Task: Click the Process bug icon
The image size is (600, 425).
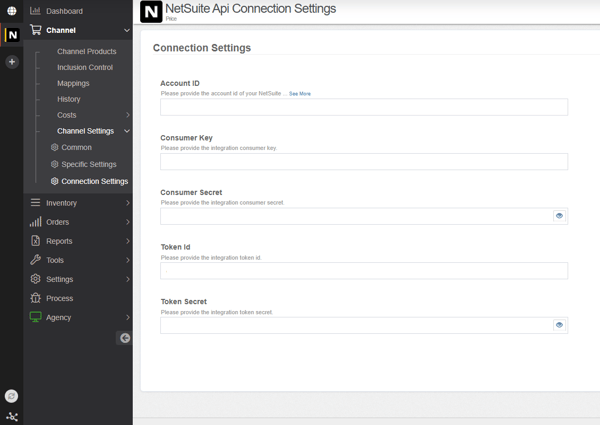Action: pos(35,298)
